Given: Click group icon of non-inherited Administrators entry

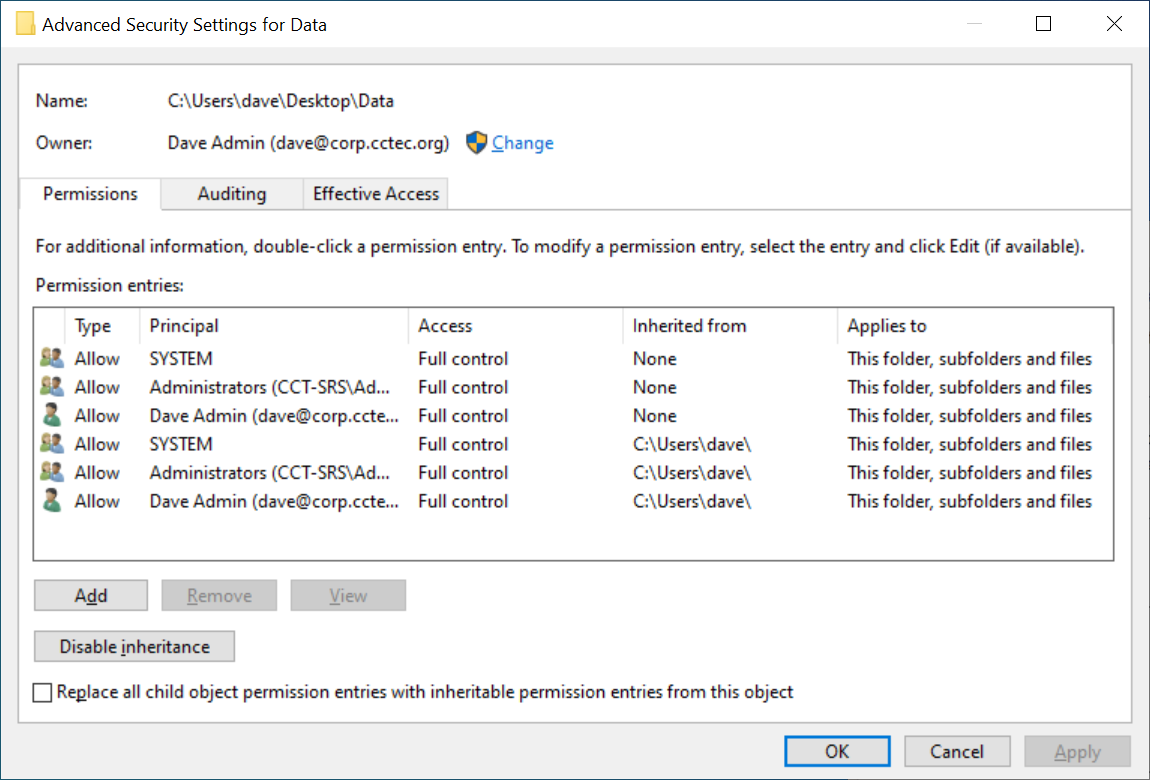Looking at the screenshot, I should [x=52, y=387].
